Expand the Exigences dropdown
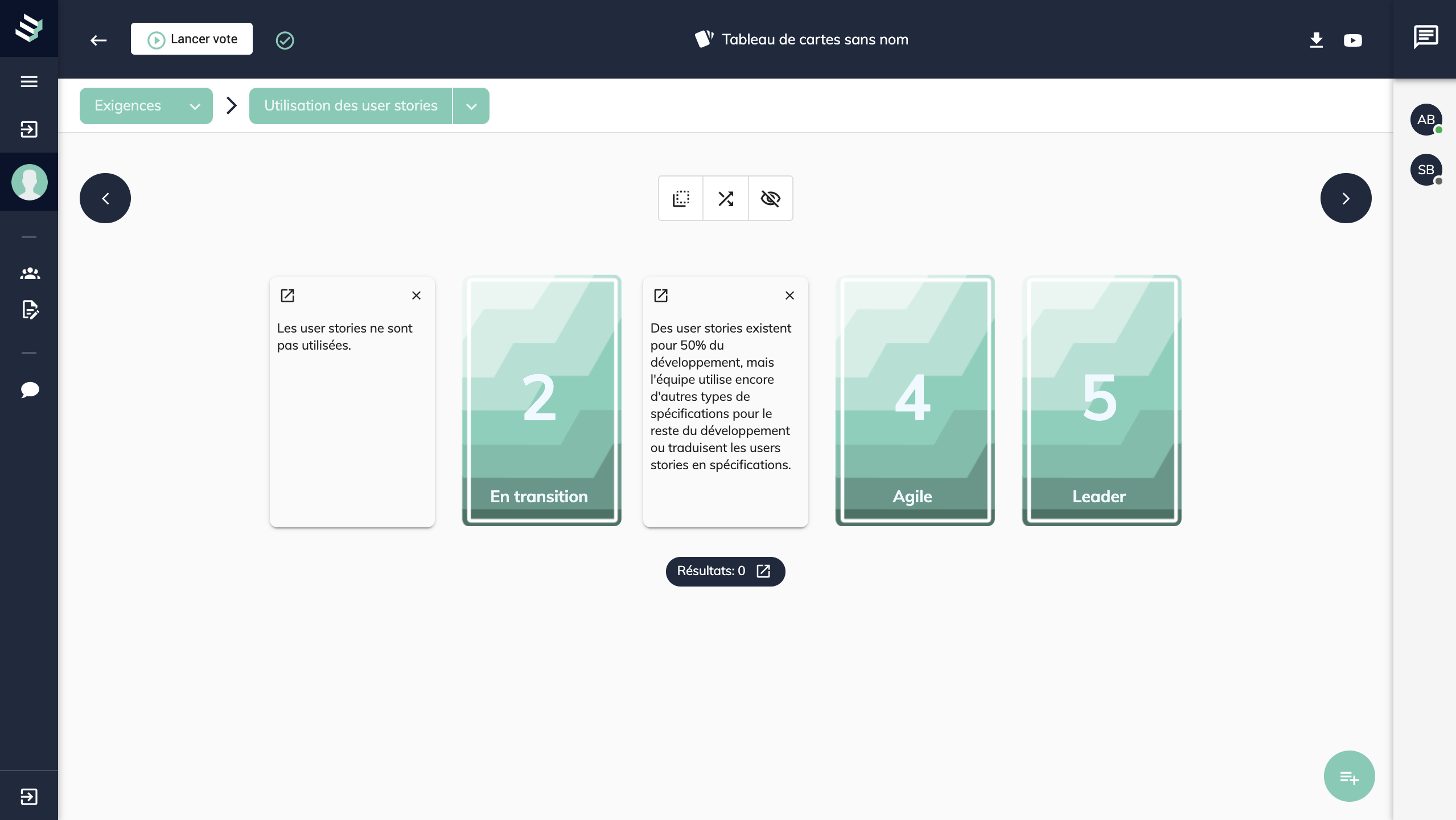Screen dimensions: 1456x820 click(146, 106)
